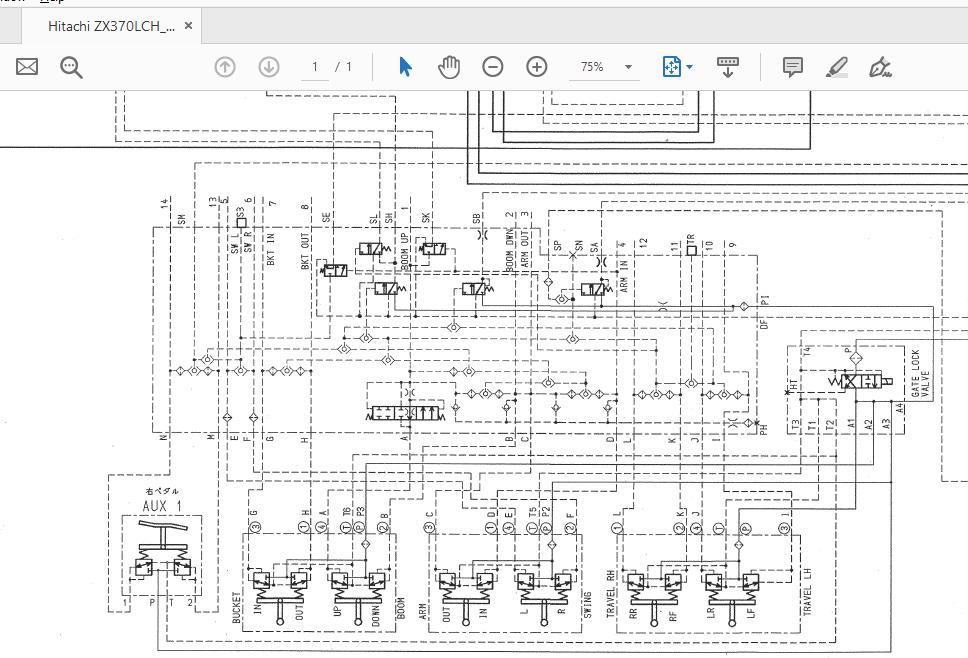Close the Hitachi ZX370LCH document tab
Image resolution: width=968 pixels, height=658 pixels.
pos(190,26)
